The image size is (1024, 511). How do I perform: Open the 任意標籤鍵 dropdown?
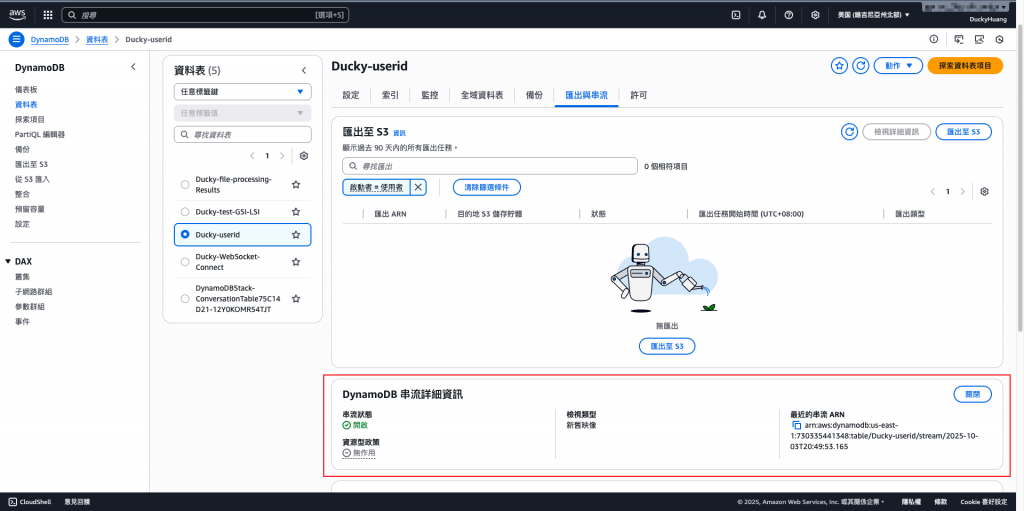pos(243,92)
